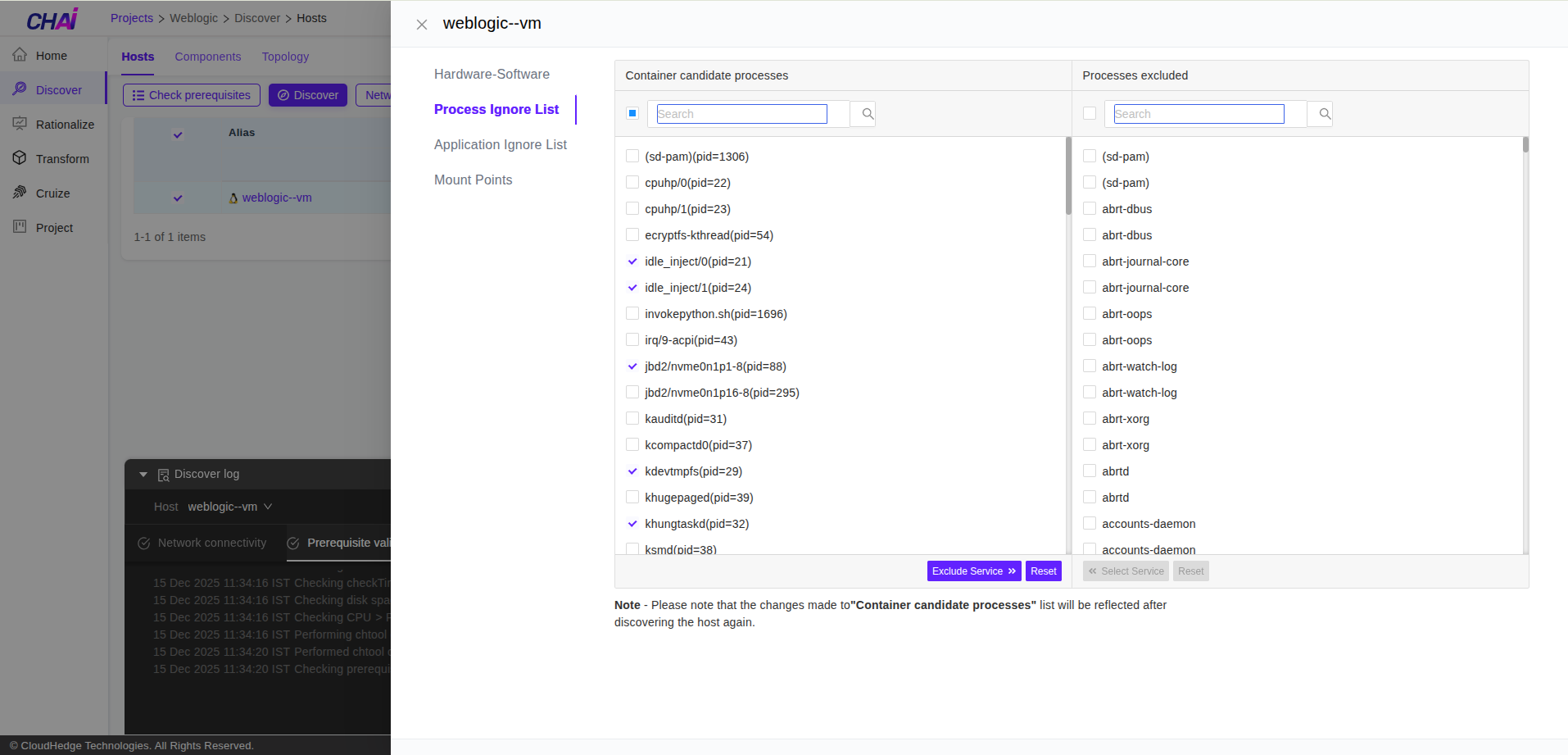This screenshot has width=1568, height=755.
Task: Collapse the Discover log panel
Action: click(143, 474)
